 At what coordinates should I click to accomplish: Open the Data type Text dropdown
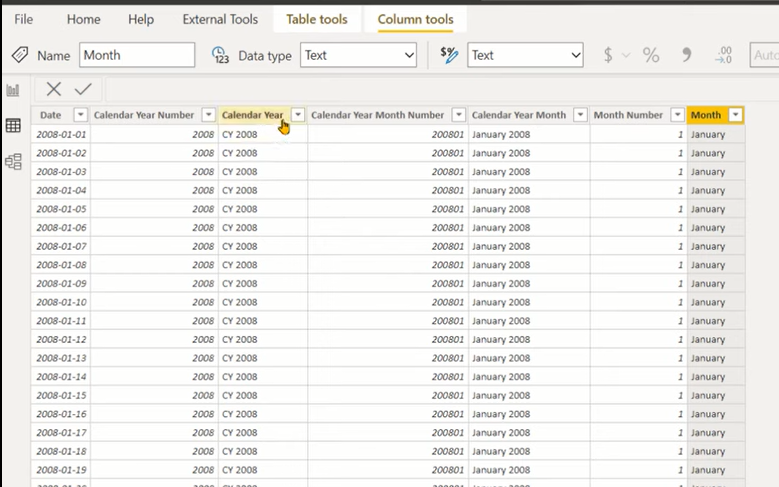[x=358, y=55]
